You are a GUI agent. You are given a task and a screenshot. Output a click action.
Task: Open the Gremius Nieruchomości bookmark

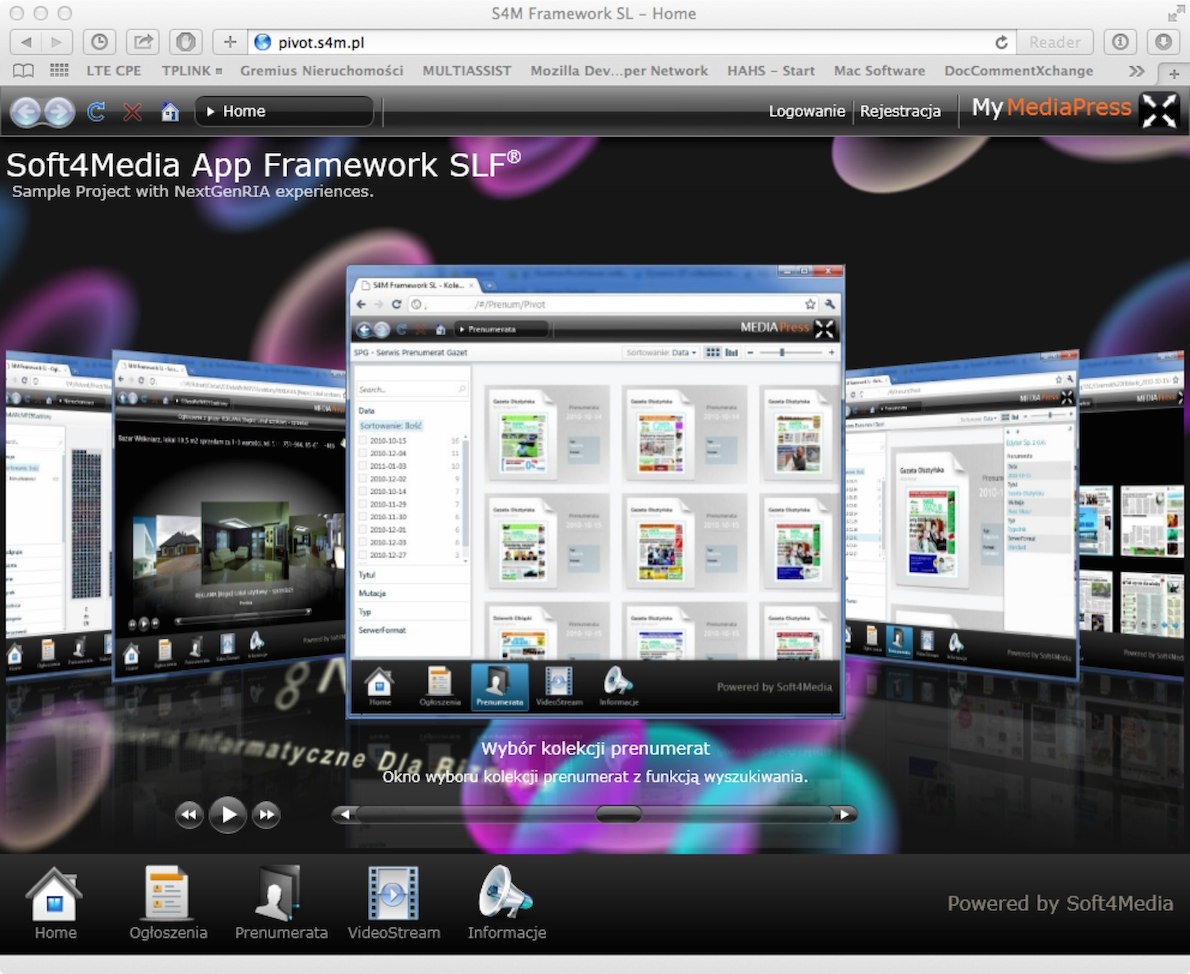322,71
